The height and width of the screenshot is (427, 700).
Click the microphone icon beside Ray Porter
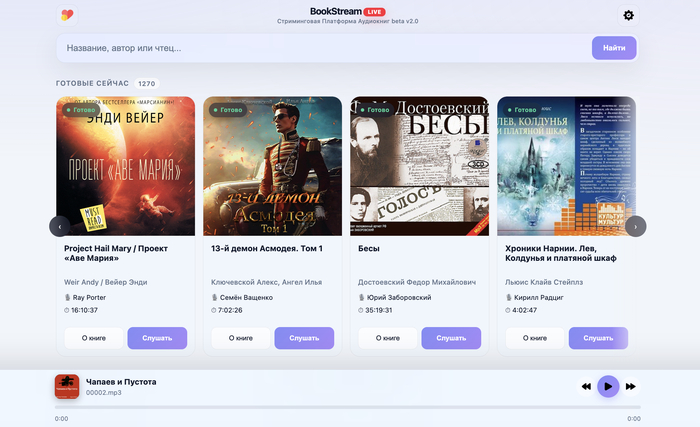coord(67,297)
